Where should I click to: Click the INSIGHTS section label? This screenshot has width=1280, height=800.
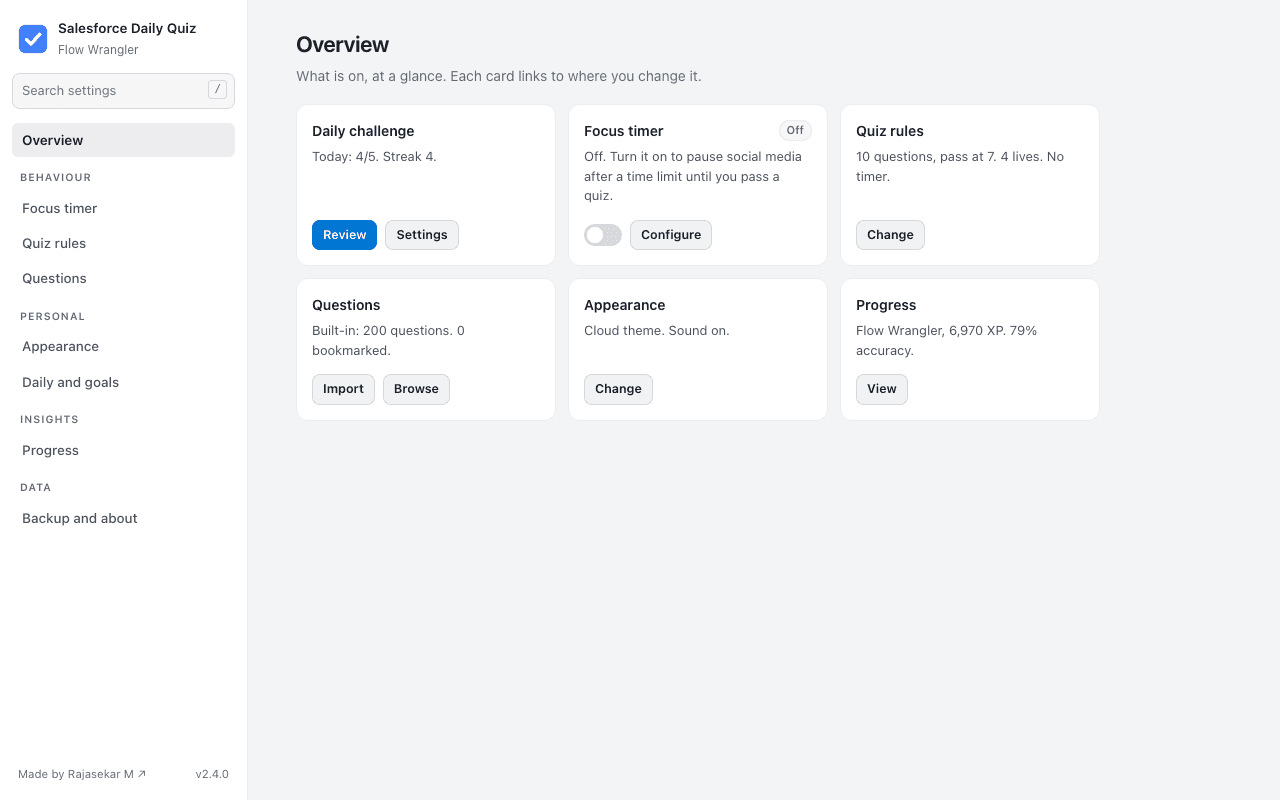coord(49,419)
